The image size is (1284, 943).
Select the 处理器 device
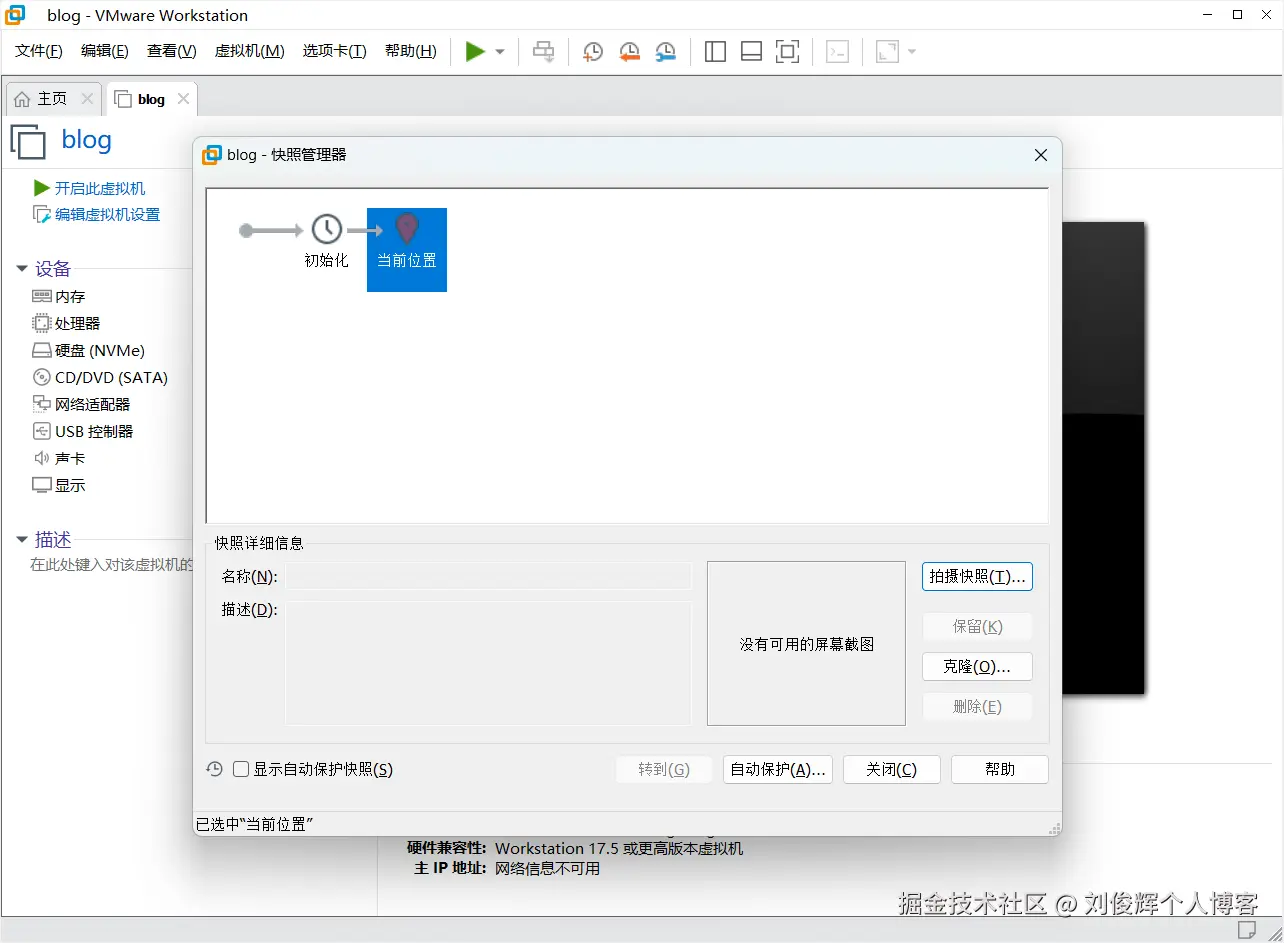(66, 323)
